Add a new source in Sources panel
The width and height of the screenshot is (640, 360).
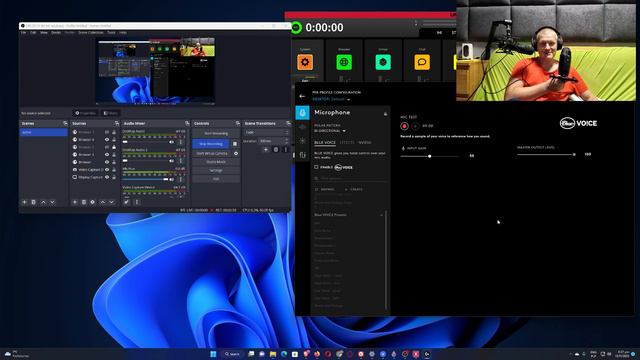point(75,202)
